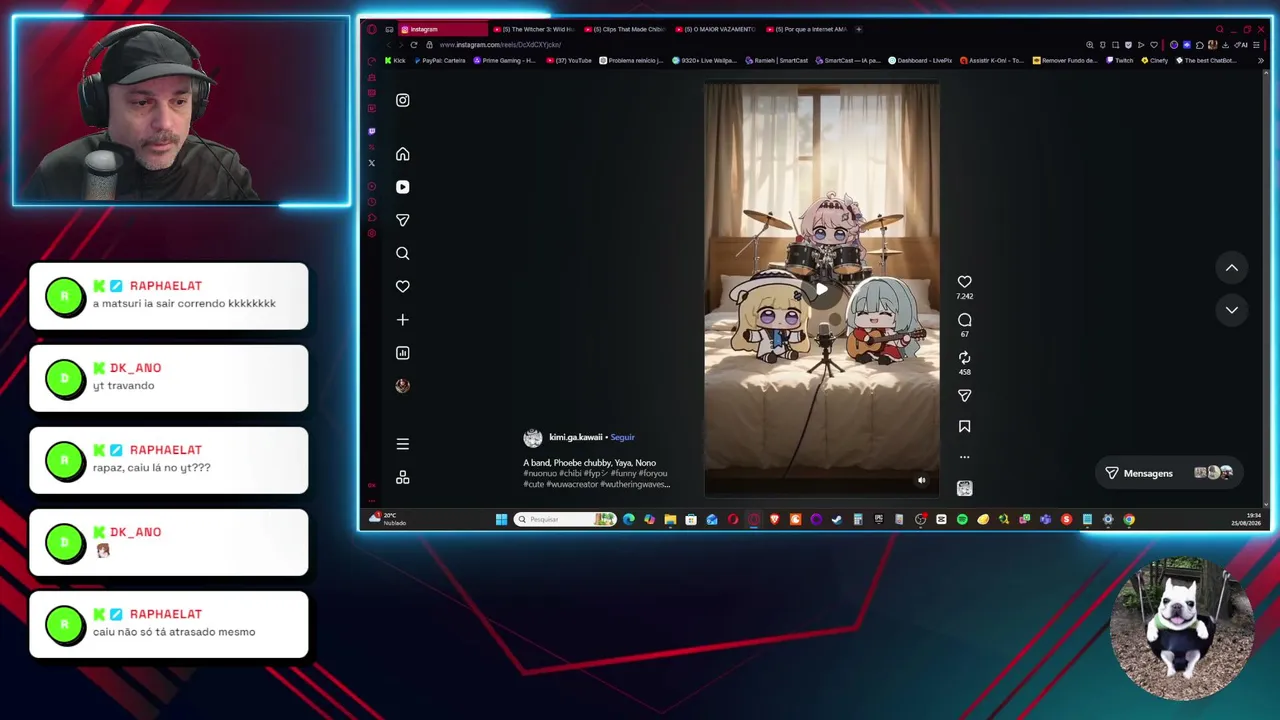
Task: Create a new post with plus icon
Action: [x=402, y=320]
